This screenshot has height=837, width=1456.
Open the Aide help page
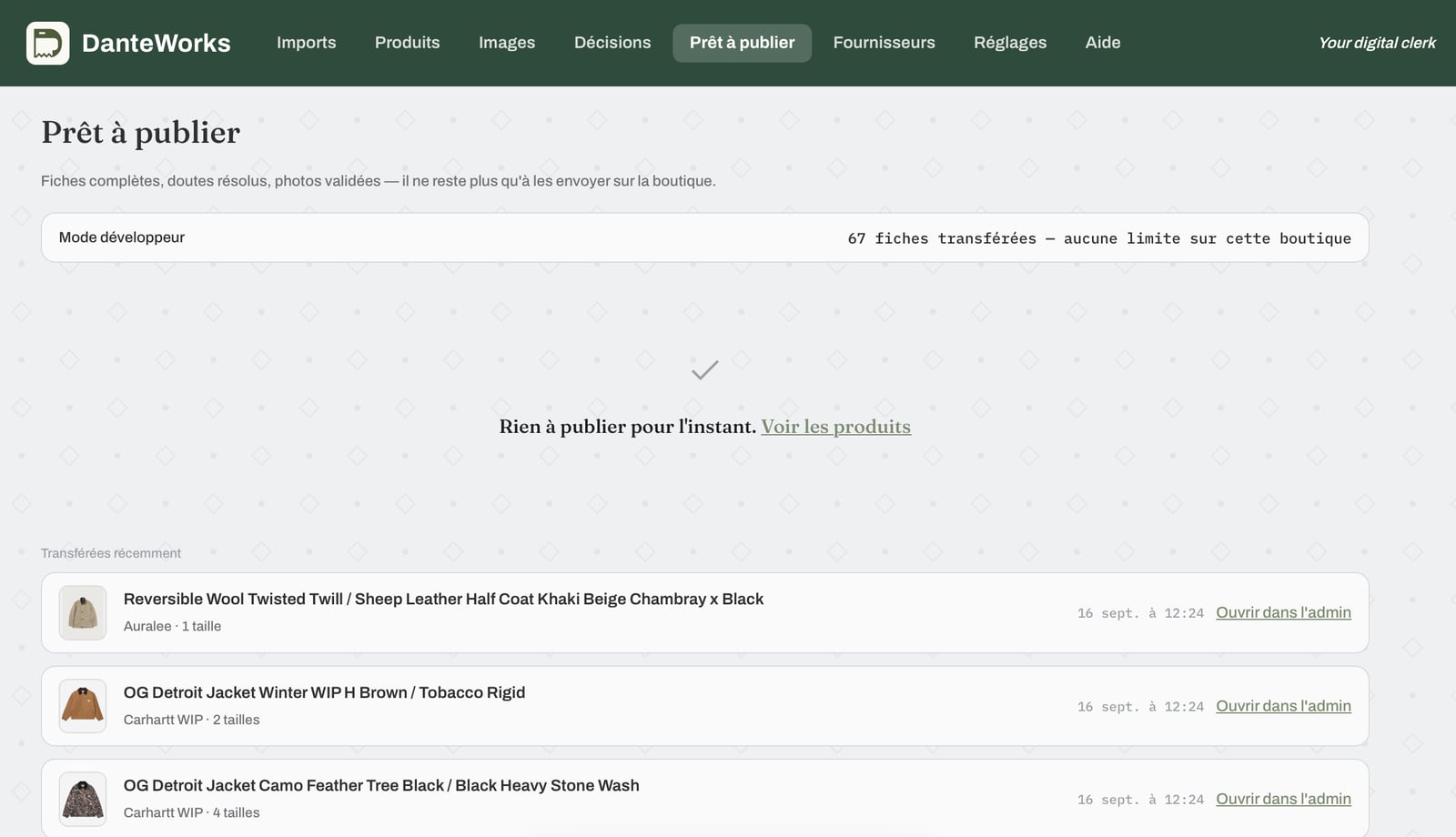coord(1103,43)
